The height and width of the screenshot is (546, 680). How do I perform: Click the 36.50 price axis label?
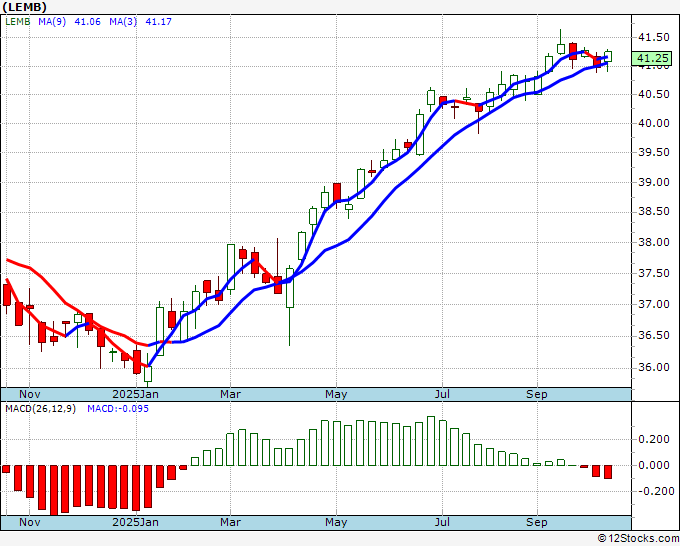(x=654, y=335)
